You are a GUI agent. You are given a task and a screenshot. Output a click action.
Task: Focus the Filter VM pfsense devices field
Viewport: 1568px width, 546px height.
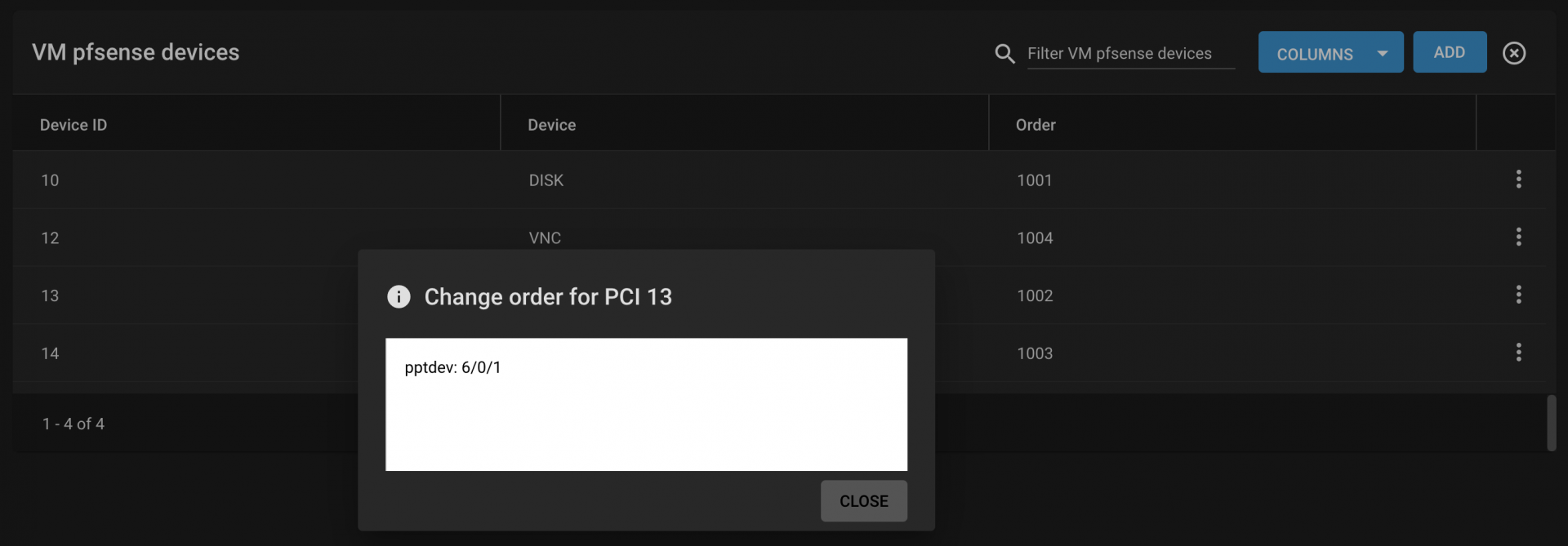pos(1130,54)
